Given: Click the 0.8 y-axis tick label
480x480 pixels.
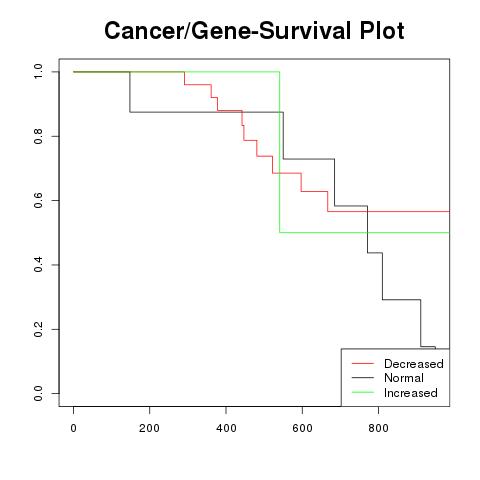Looking at the screenshot, I should (38, 136).
